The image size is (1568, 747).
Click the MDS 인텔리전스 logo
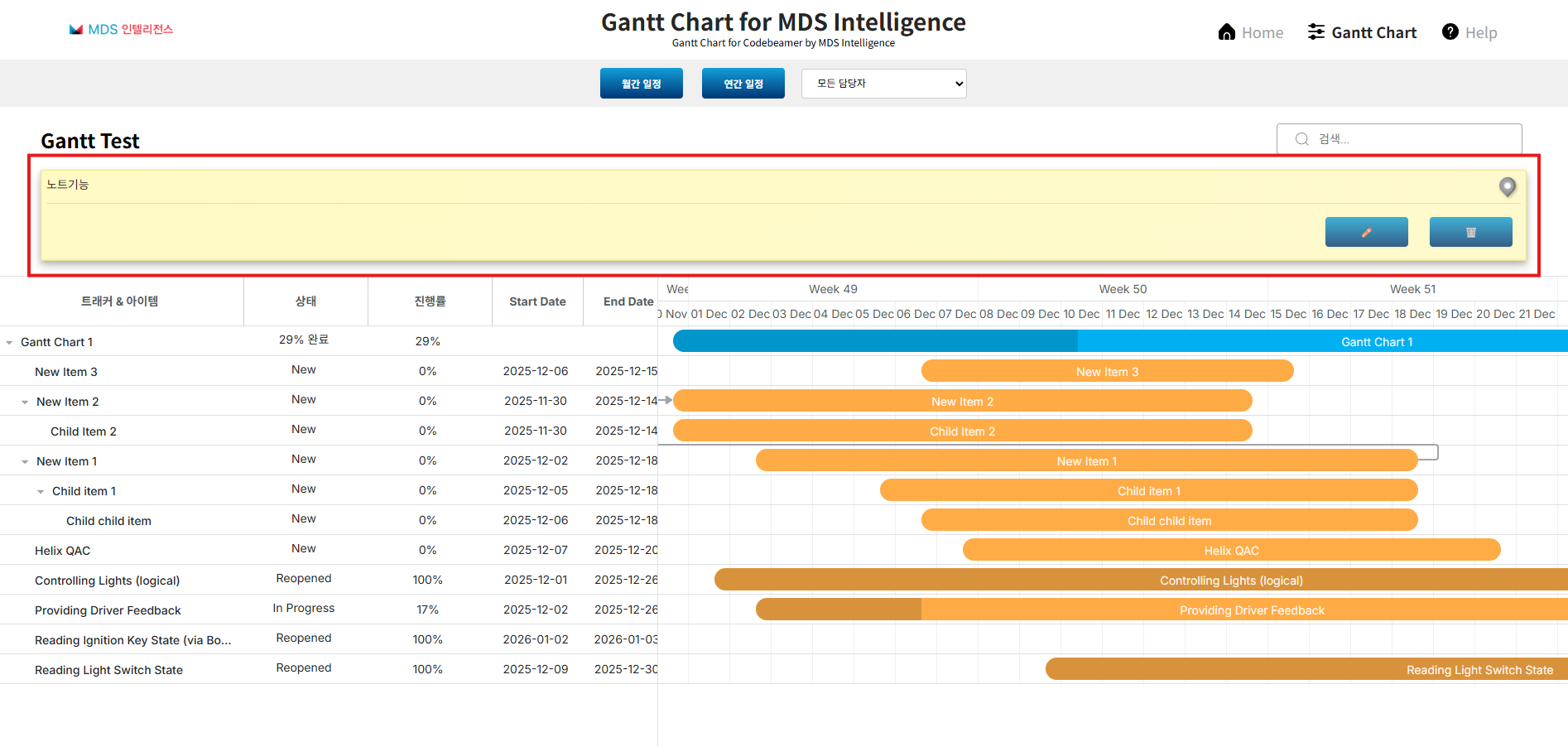click(x=121, y=28)
